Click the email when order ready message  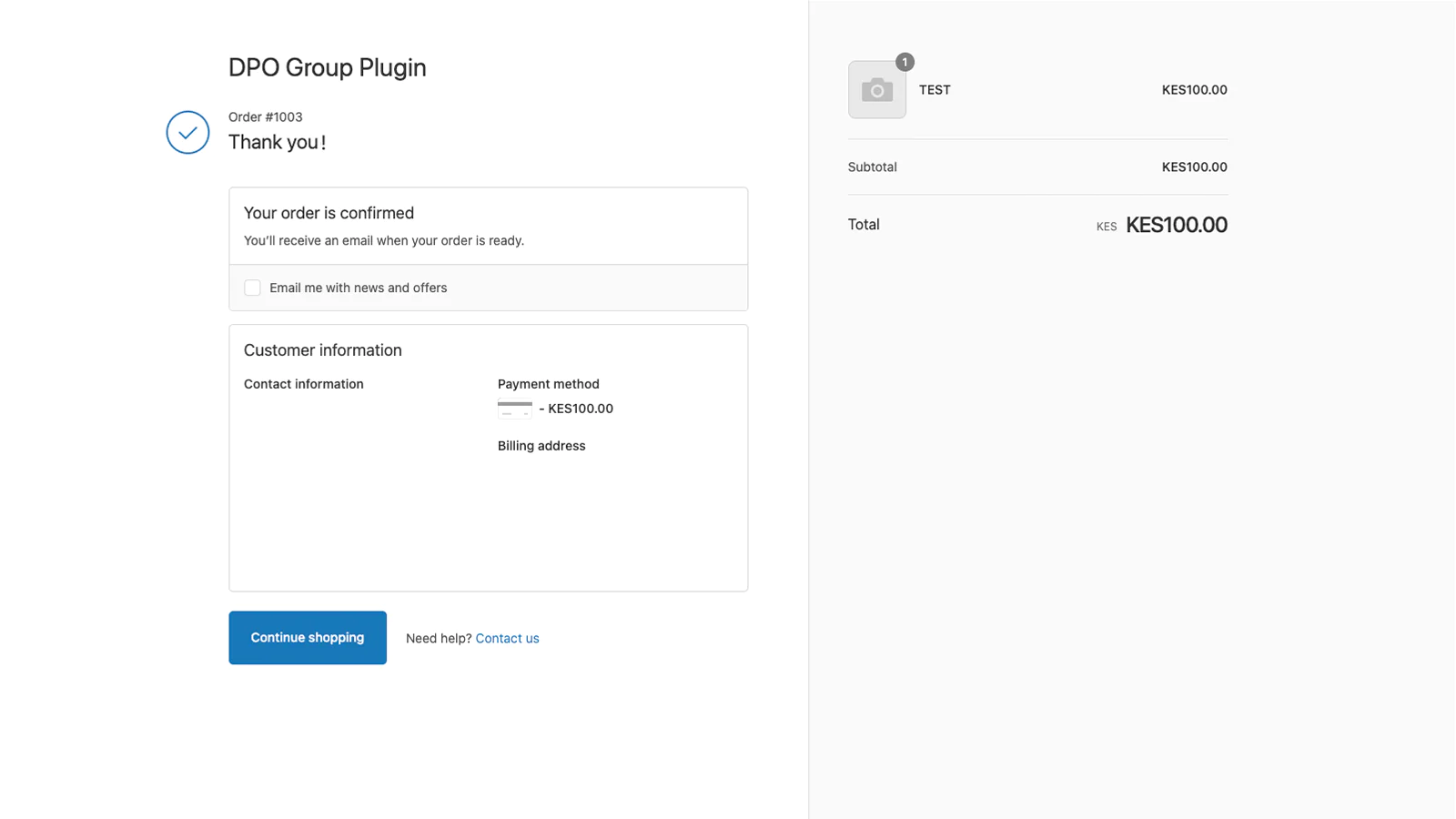click(384, 241)
